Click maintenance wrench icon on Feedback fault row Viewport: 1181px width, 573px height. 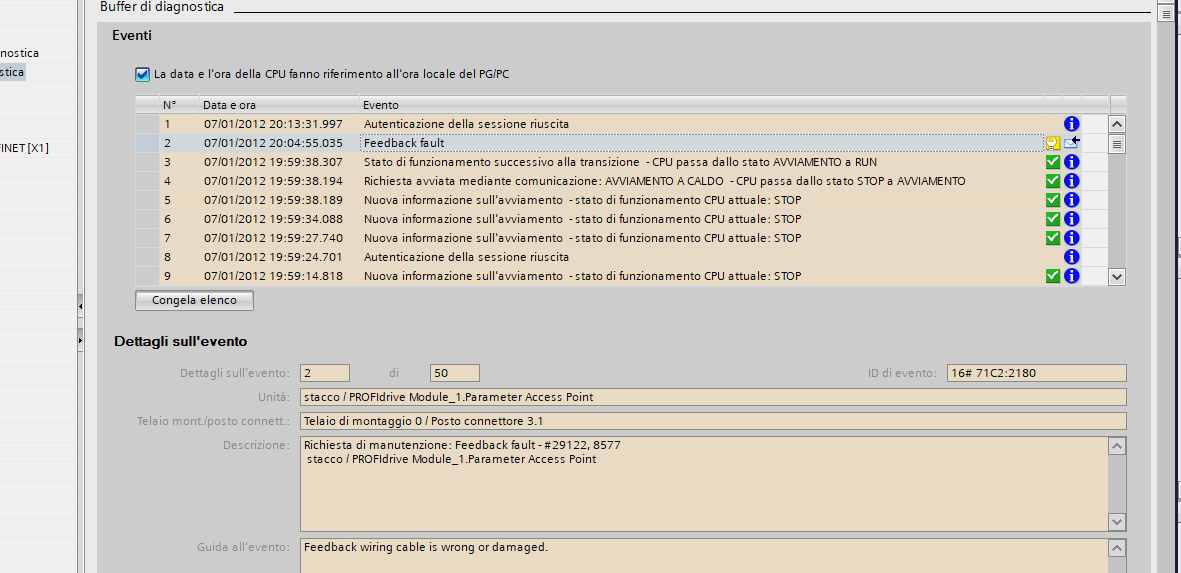1052,143
